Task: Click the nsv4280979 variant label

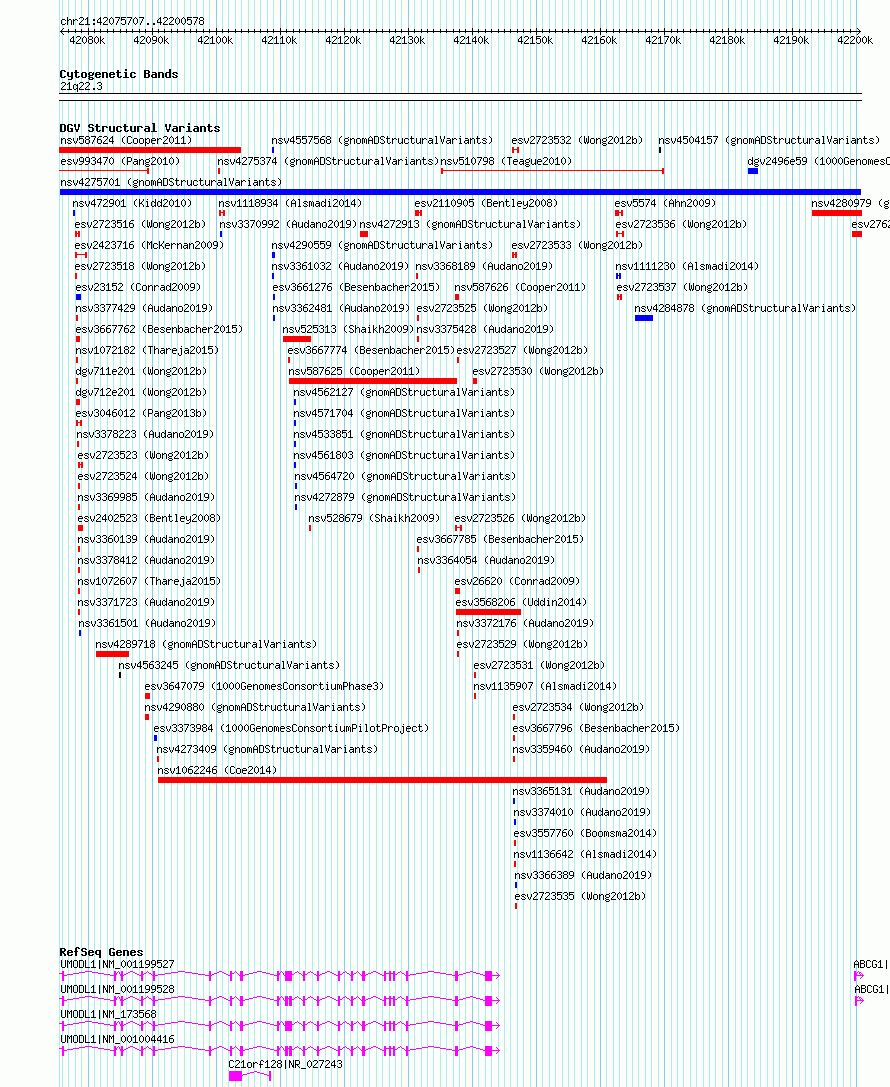Action: coord(850,203)
